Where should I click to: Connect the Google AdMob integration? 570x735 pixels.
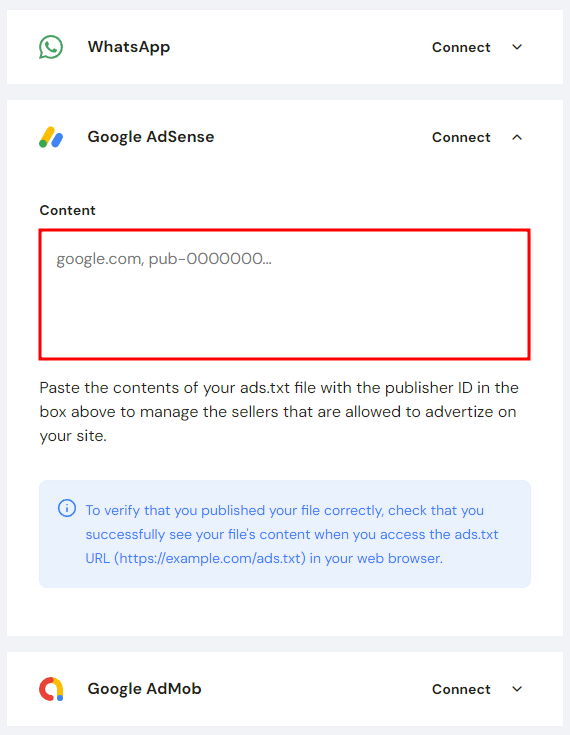(x=461, y=689)
